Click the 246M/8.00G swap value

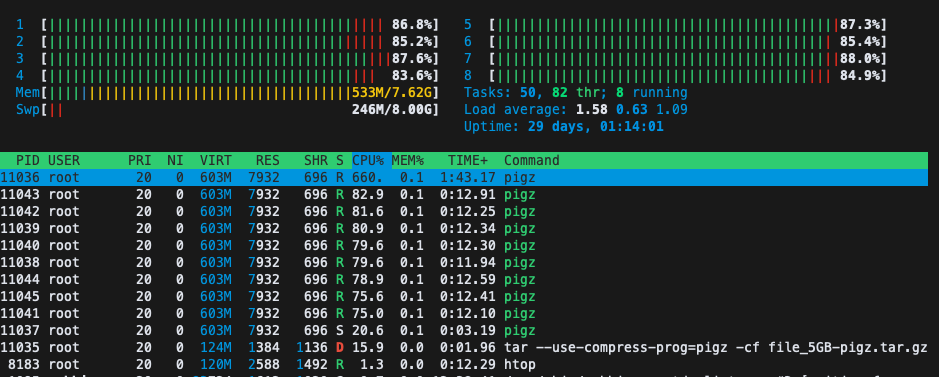[393, 110]
